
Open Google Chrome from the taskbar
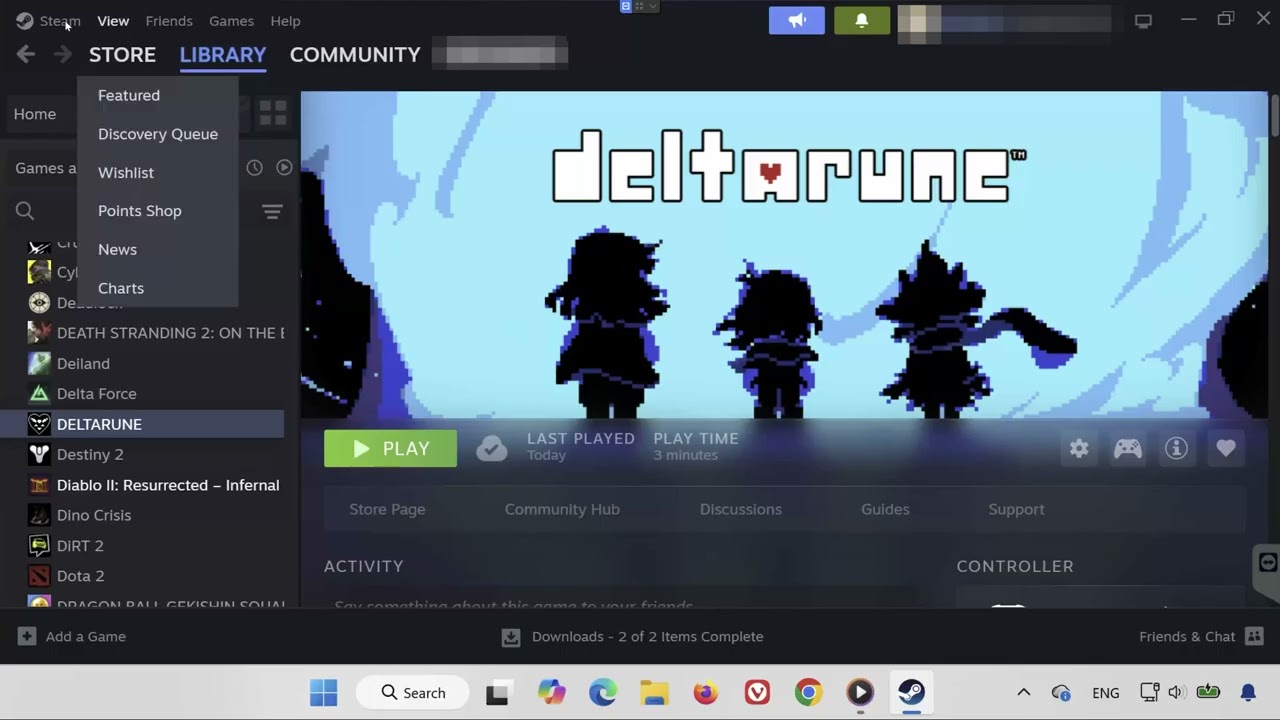[x=808, y=693]
